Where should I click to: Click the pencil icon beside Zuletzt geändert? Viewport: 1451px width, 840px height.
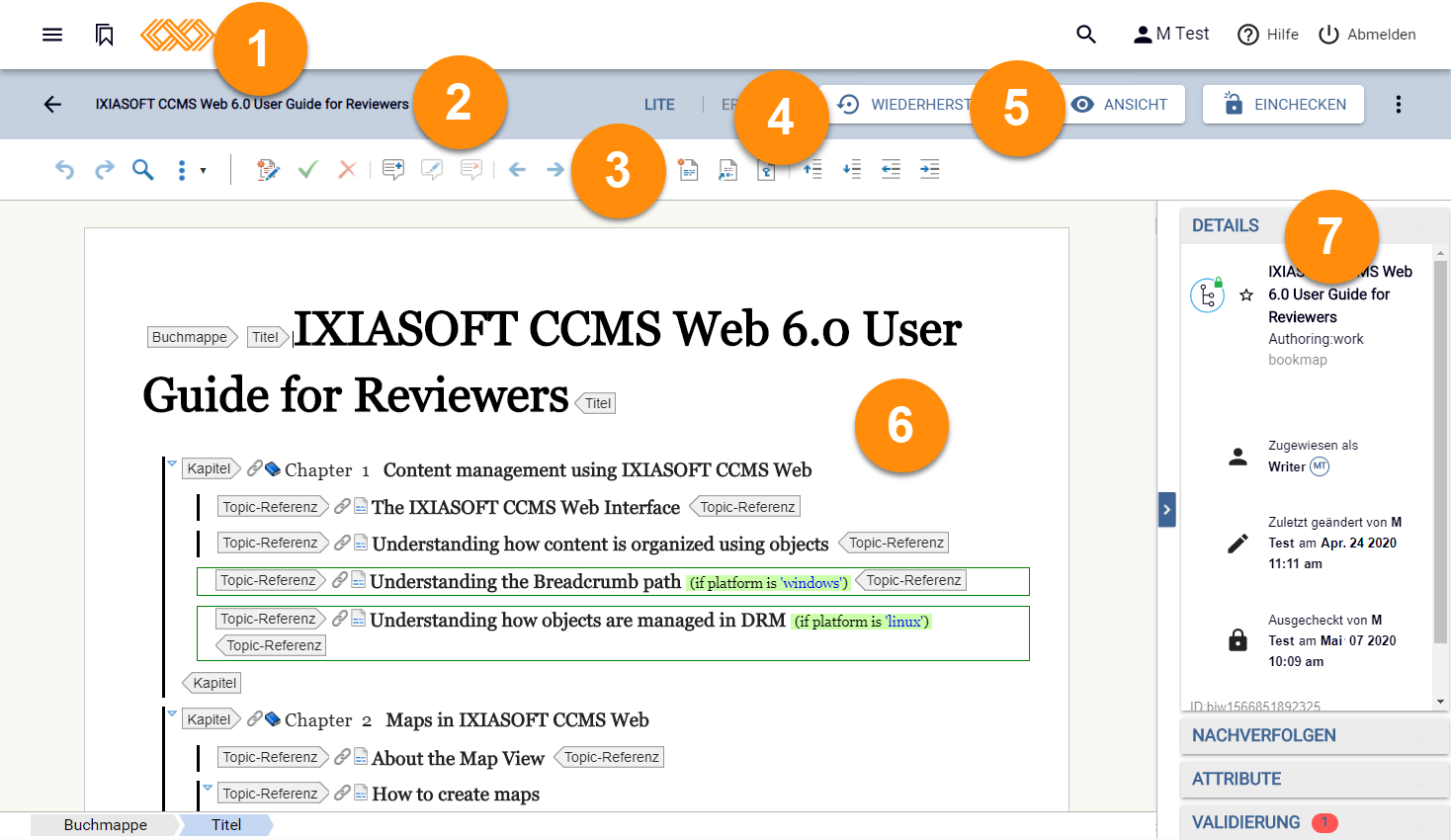[x=1238, y=544]
